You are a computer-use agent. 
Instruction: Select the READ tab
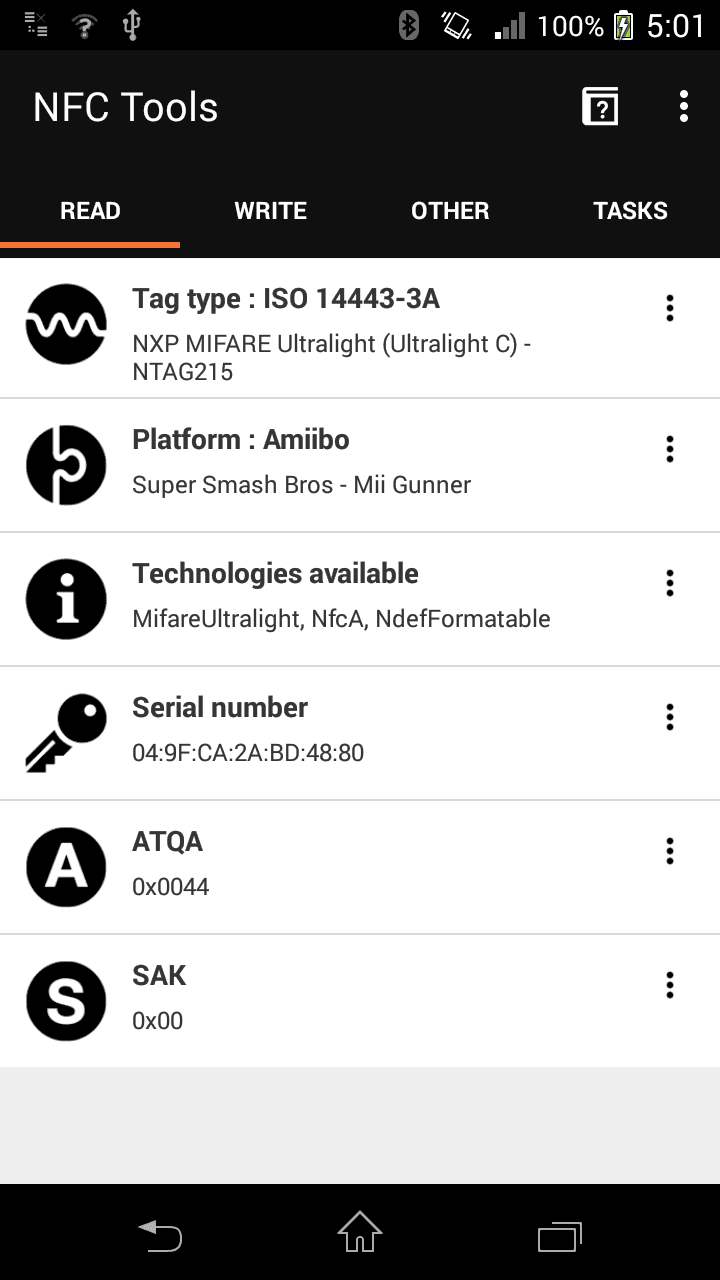(90, 211)
